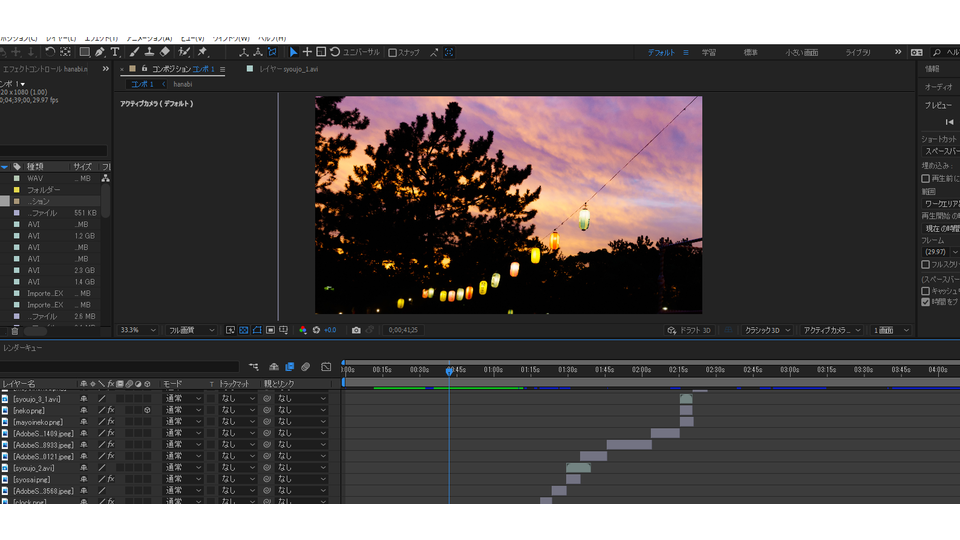Select the Rotation tool in toolbar
Screen dimensions: 960x540
[50, 52]
